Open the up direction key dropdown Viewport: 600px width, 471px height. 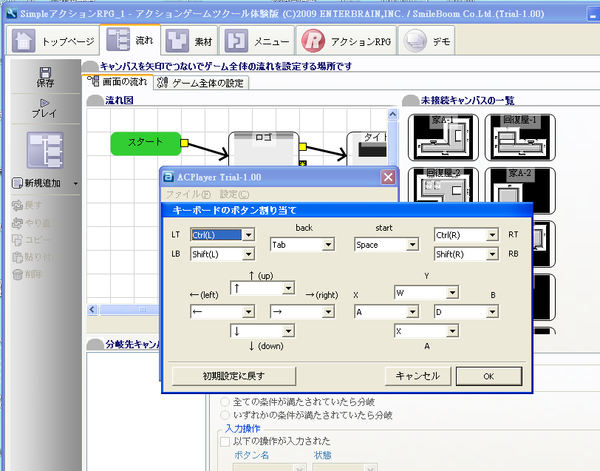pos(288,288)
